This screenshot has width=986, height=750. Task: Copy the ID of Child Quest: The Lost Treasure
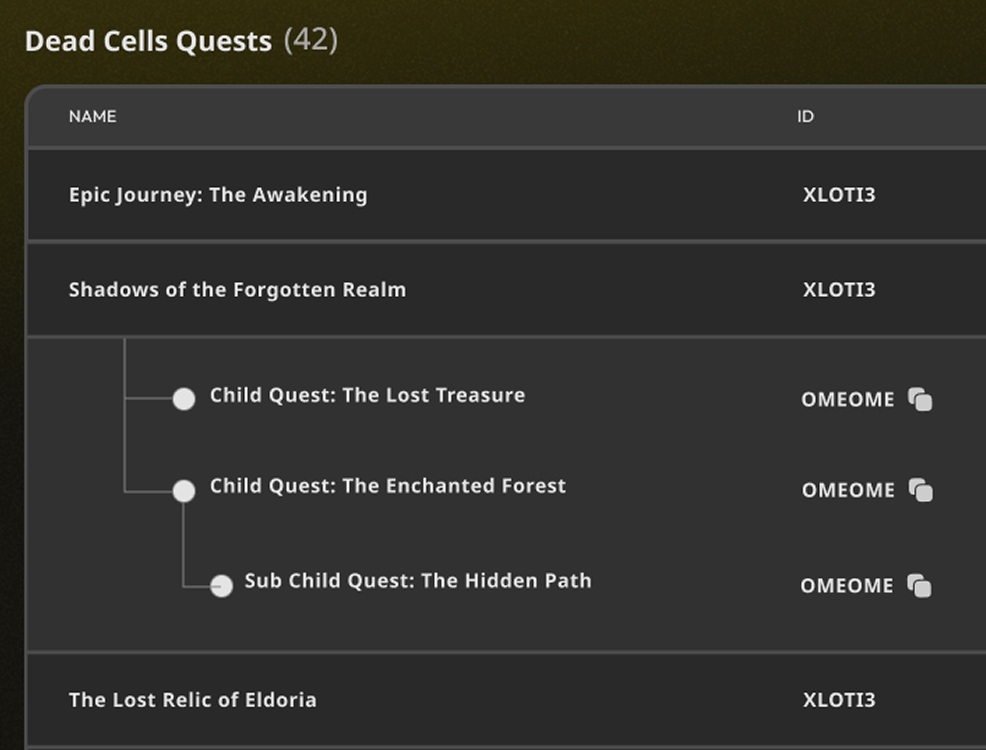pyautogui.click(x=920, y=398)
